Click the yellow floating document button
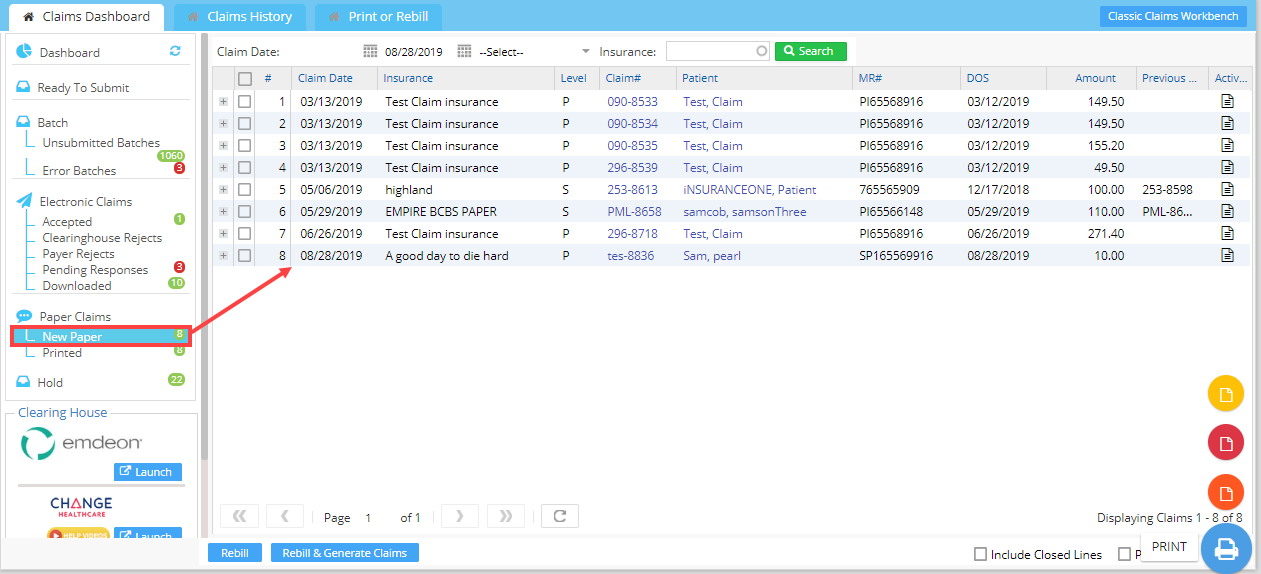Image resolution: width=1261 pixels, height=574 pixels. (1226, 394)
